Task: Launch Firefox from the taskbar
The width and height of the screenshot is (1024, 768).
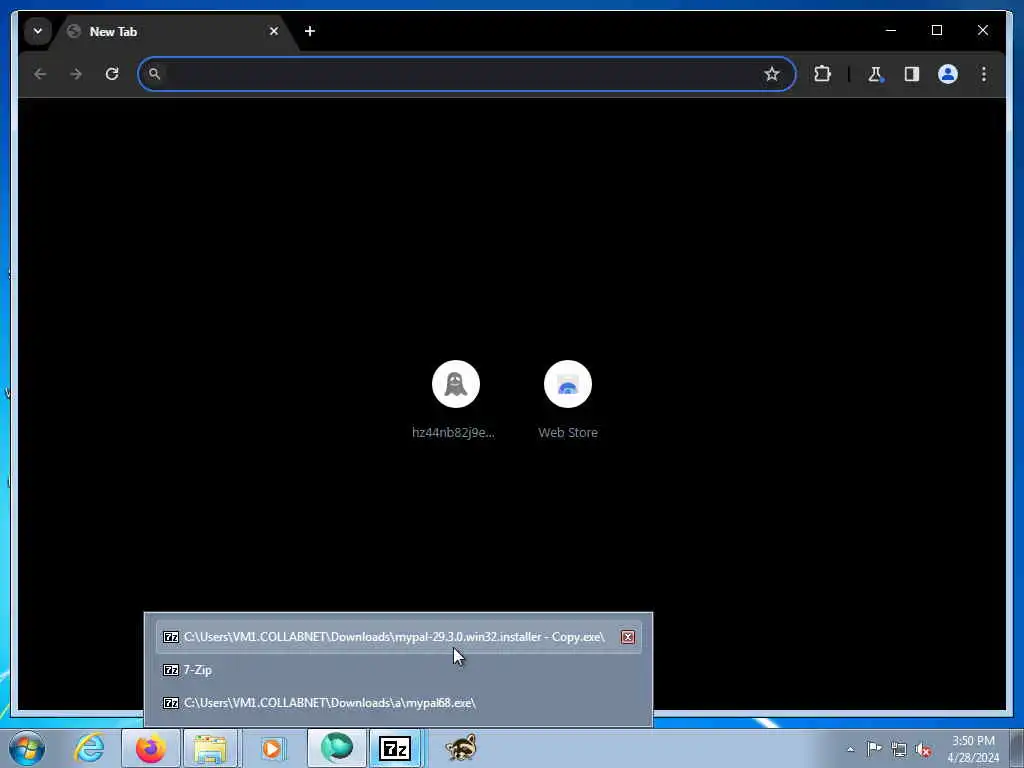Action: pos(151,748)
